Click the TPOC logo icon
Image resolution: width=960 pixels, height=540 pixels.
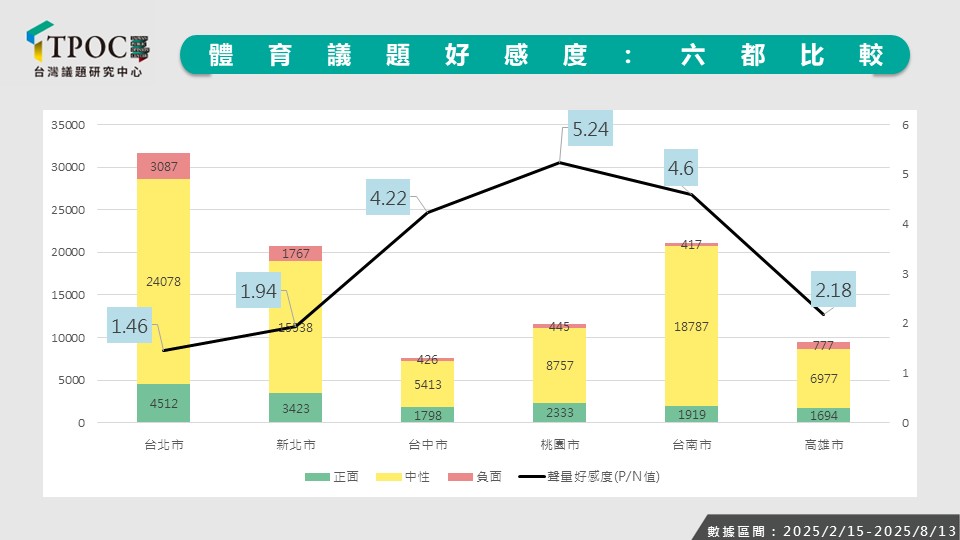tap(42, 45)
